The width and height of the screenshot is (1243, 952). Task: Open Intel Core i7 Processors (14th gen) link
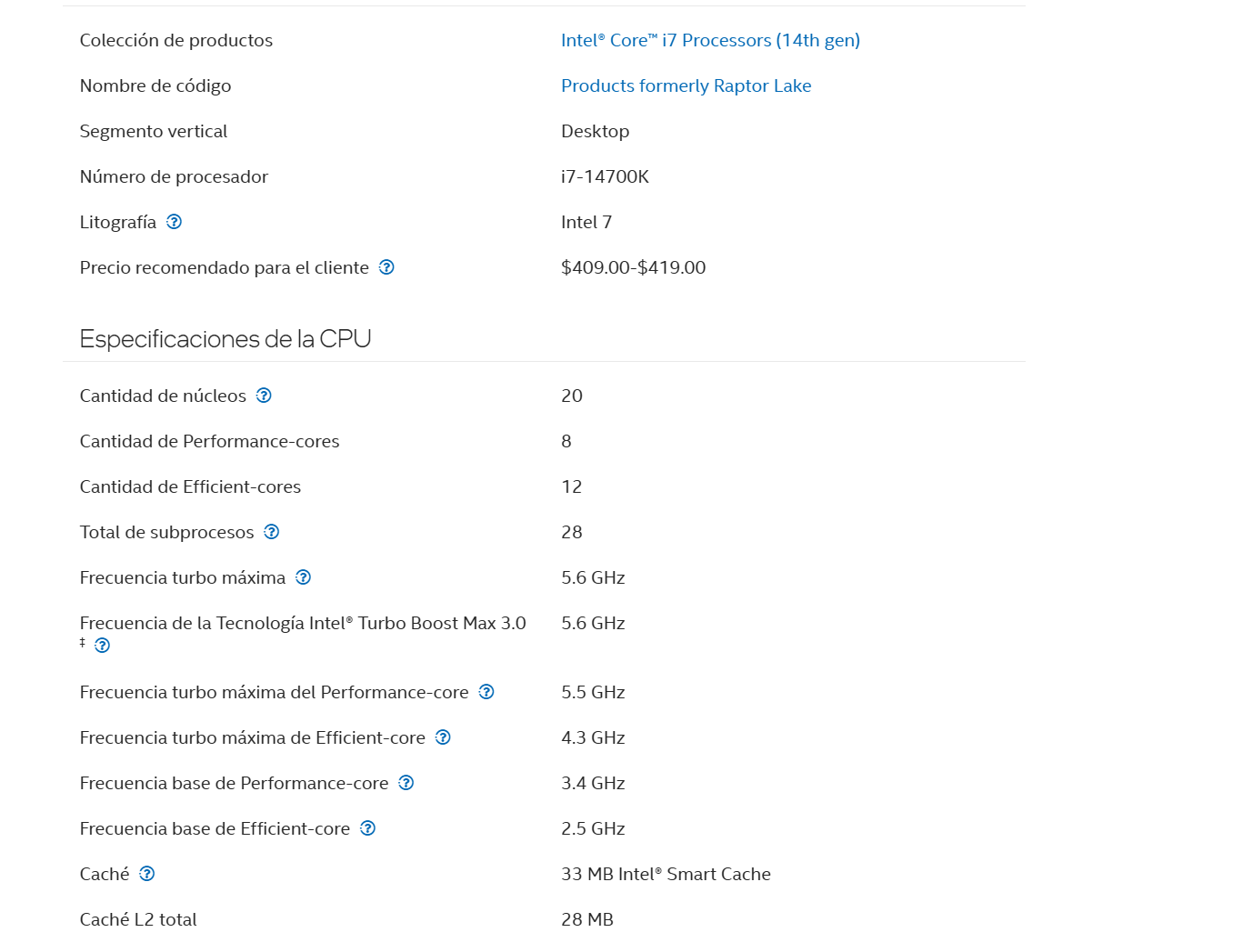(x=710, y=40)
